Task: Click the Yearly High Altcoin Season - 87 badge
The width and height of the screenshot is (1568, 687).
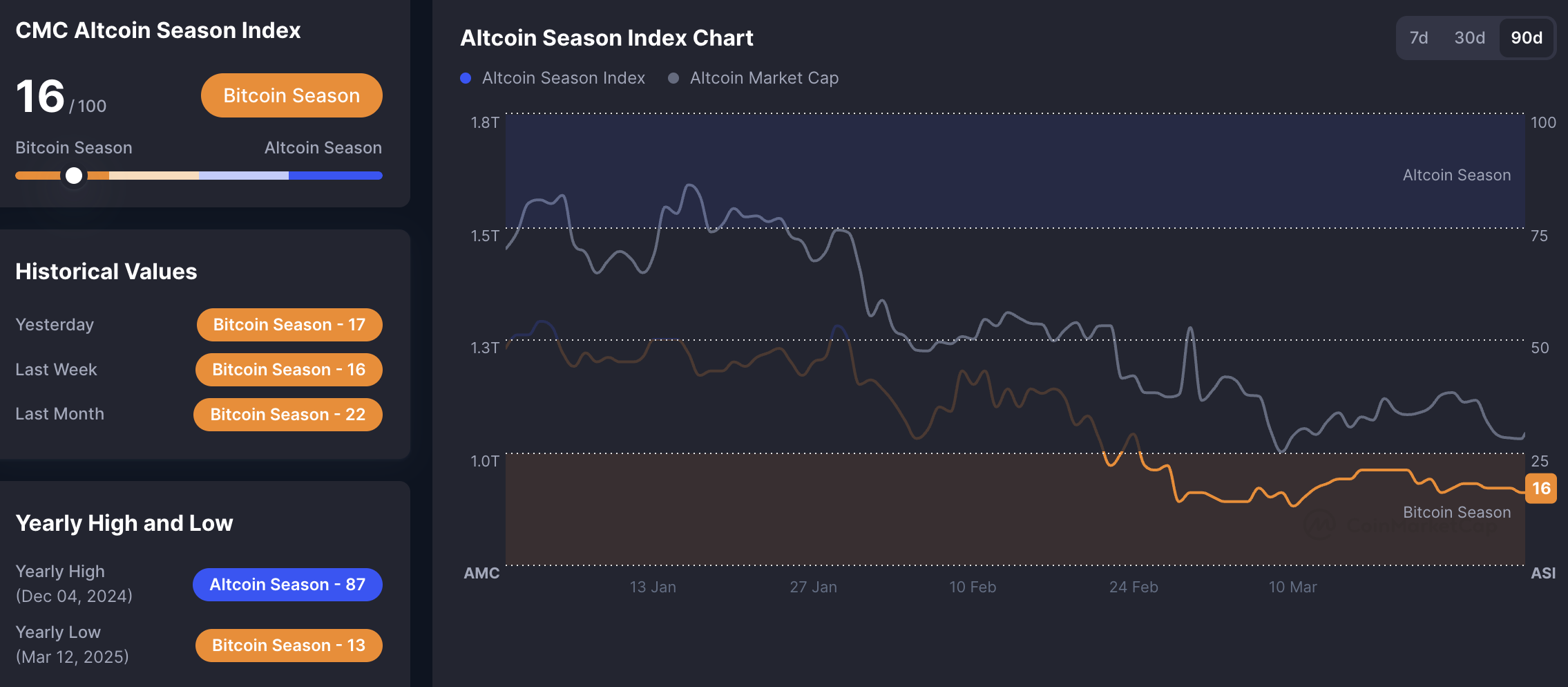Action: 287,585
